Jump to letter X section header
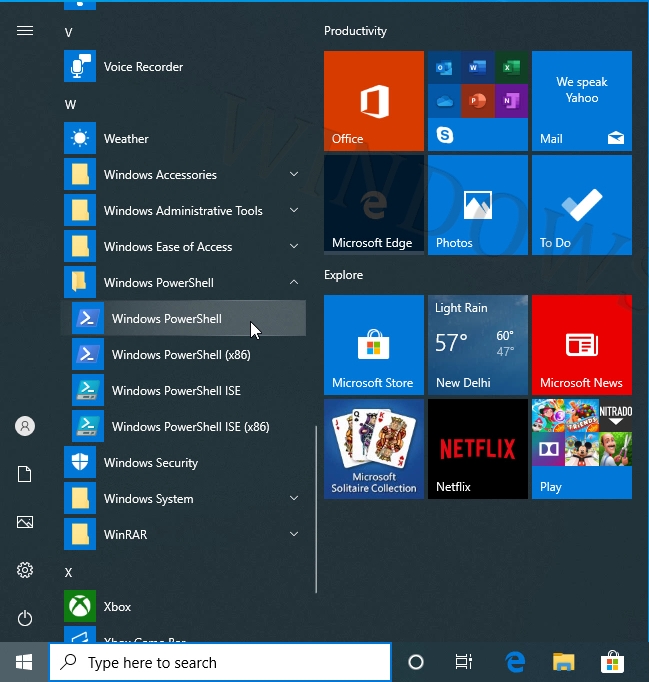This screenshot has width=649, height=682. (x=69, y=572)
